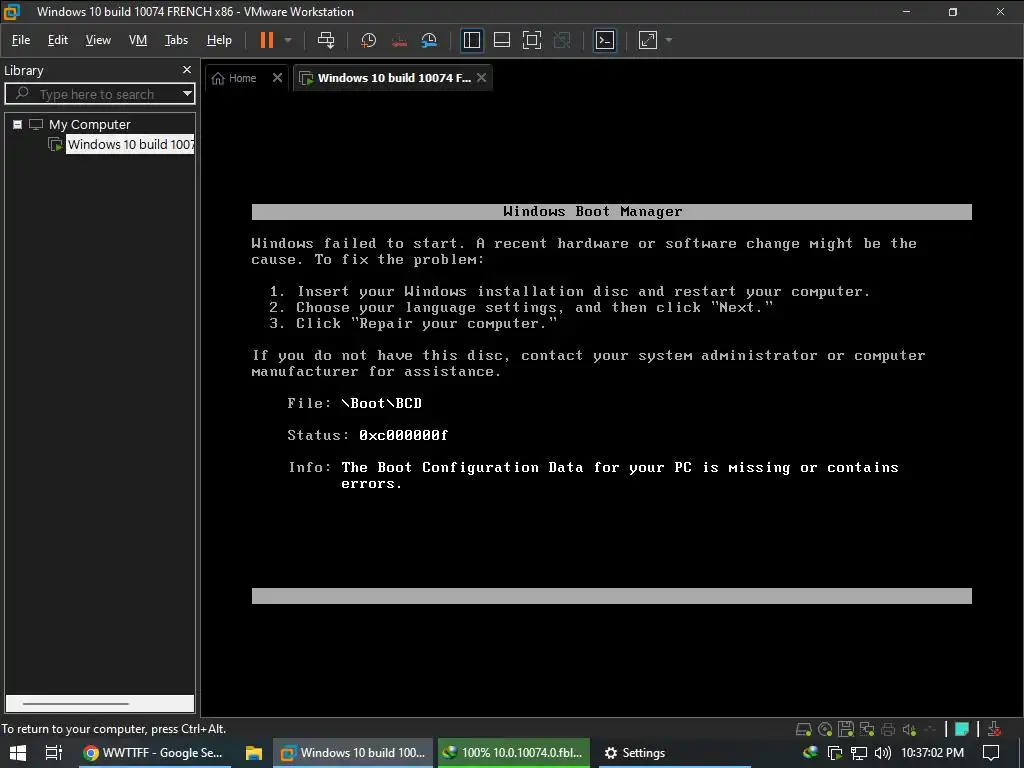Click Send Ctrl+Alt+Del toolbar icon

[x=326, y=40]
